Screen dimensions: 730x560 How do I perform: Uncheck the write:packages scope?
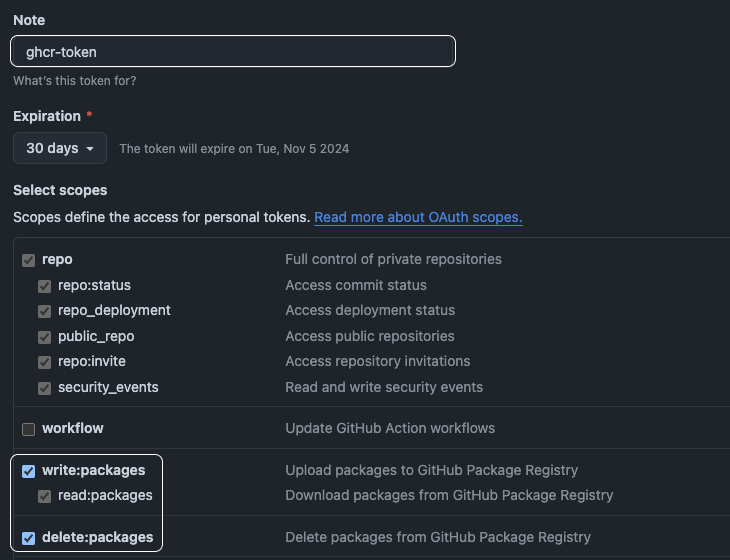click(x=28, y=471)
